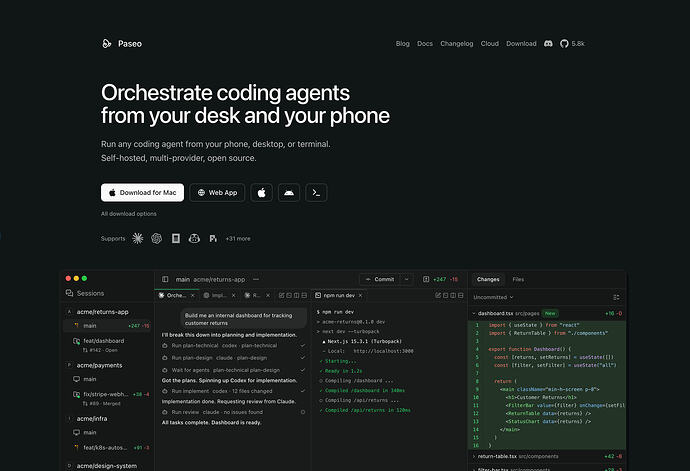Click the All download options link
690x471 pixels.
[x=128, y=214]
